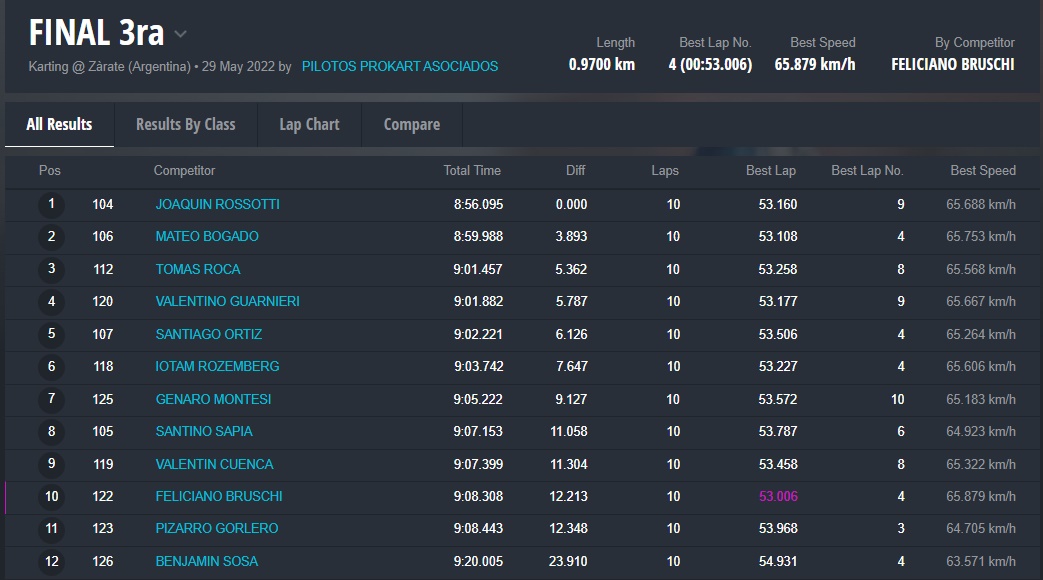Open the PILOTOS PROKART ASOCIADOS organizer link
Image resolution: width=1043 pixels, height=580 pixels.
point(399,67)
